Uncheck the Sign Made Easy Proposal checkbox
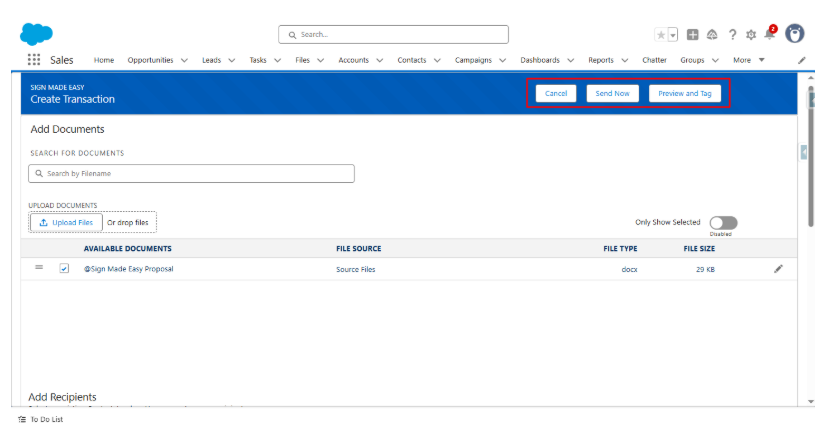Viewport: 839px width, 438px height. [x=64, y=268]
